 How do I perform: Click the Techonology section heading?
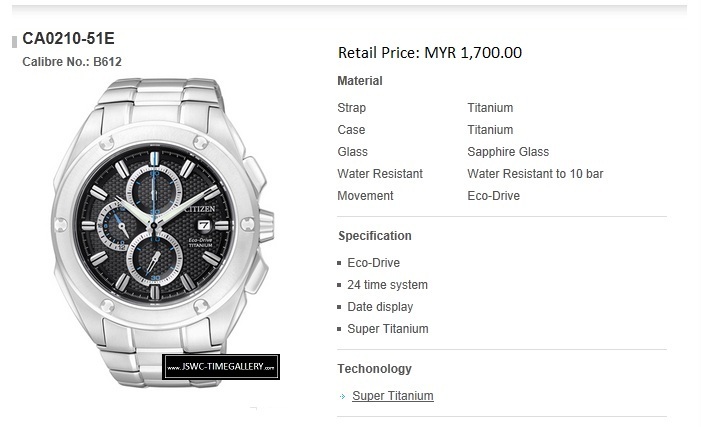pyautogui.click(x=375, y=369)
